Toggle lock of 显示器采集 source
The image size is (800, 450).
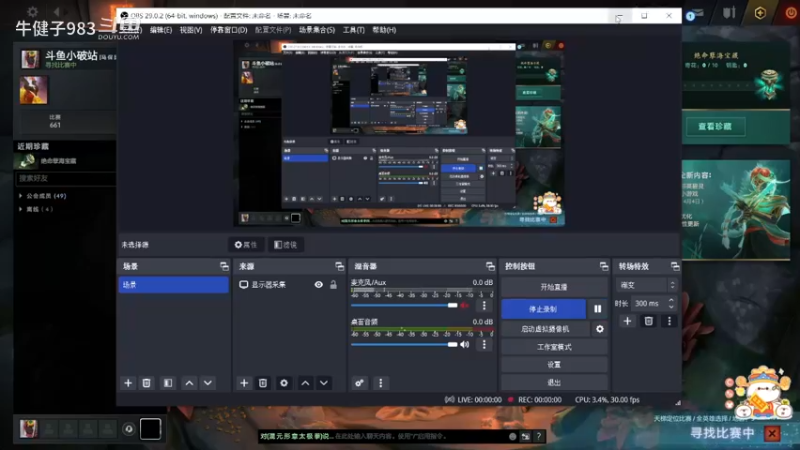333,285
